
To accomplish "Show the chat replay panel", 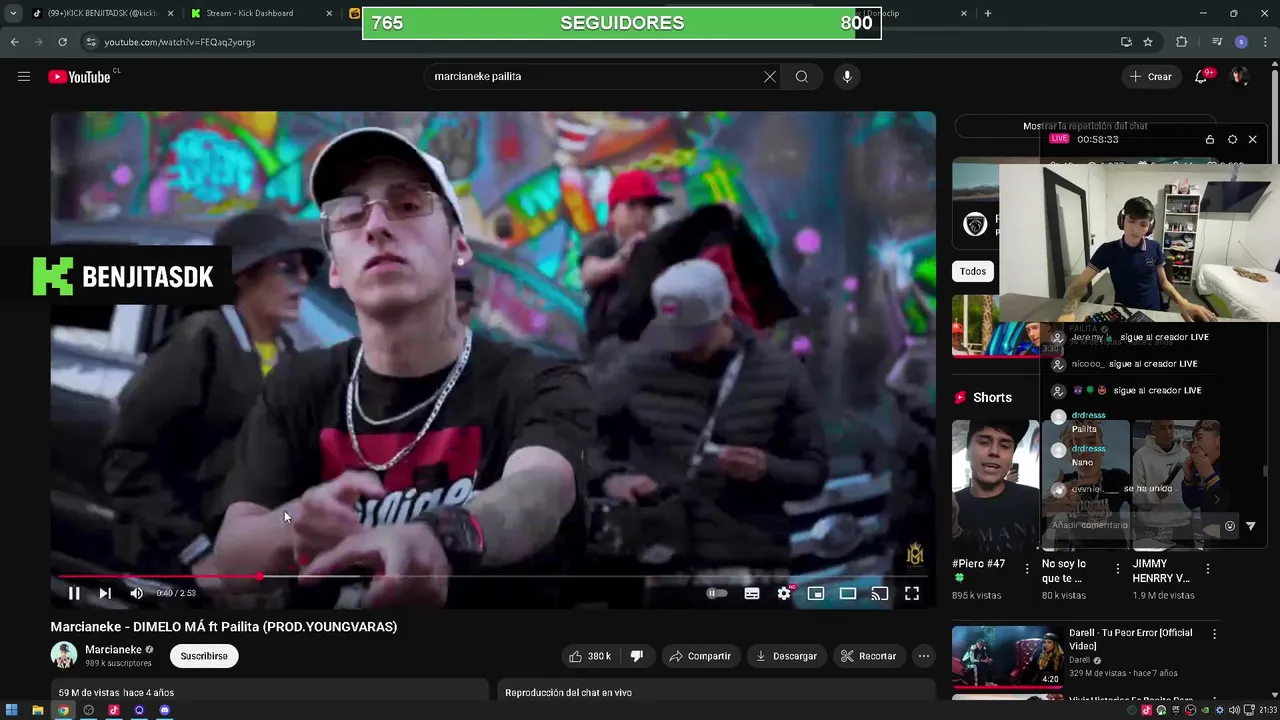I will coord(1085,126).
